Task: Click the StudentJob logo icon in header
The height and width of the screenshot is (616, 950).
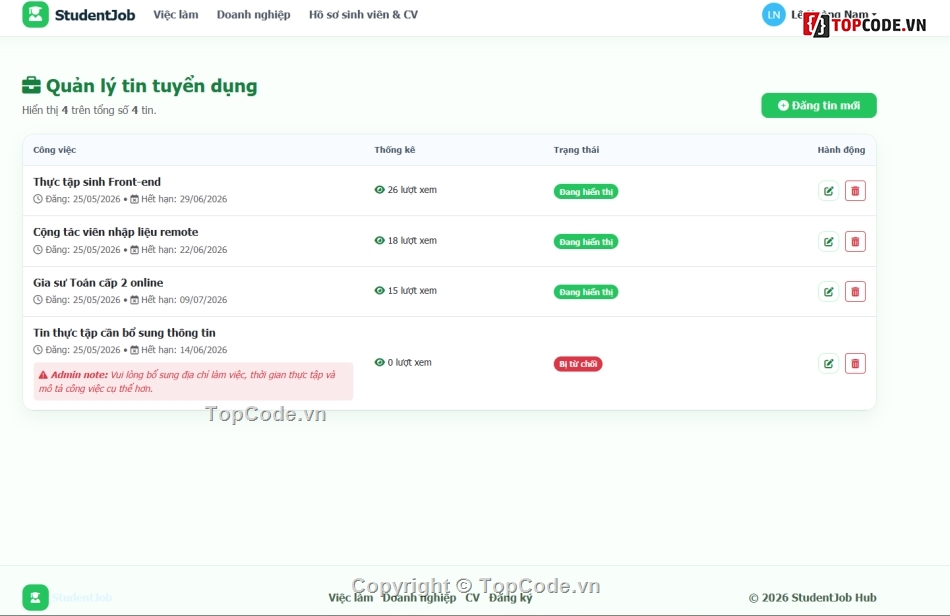Action: (x=35, y=15)
